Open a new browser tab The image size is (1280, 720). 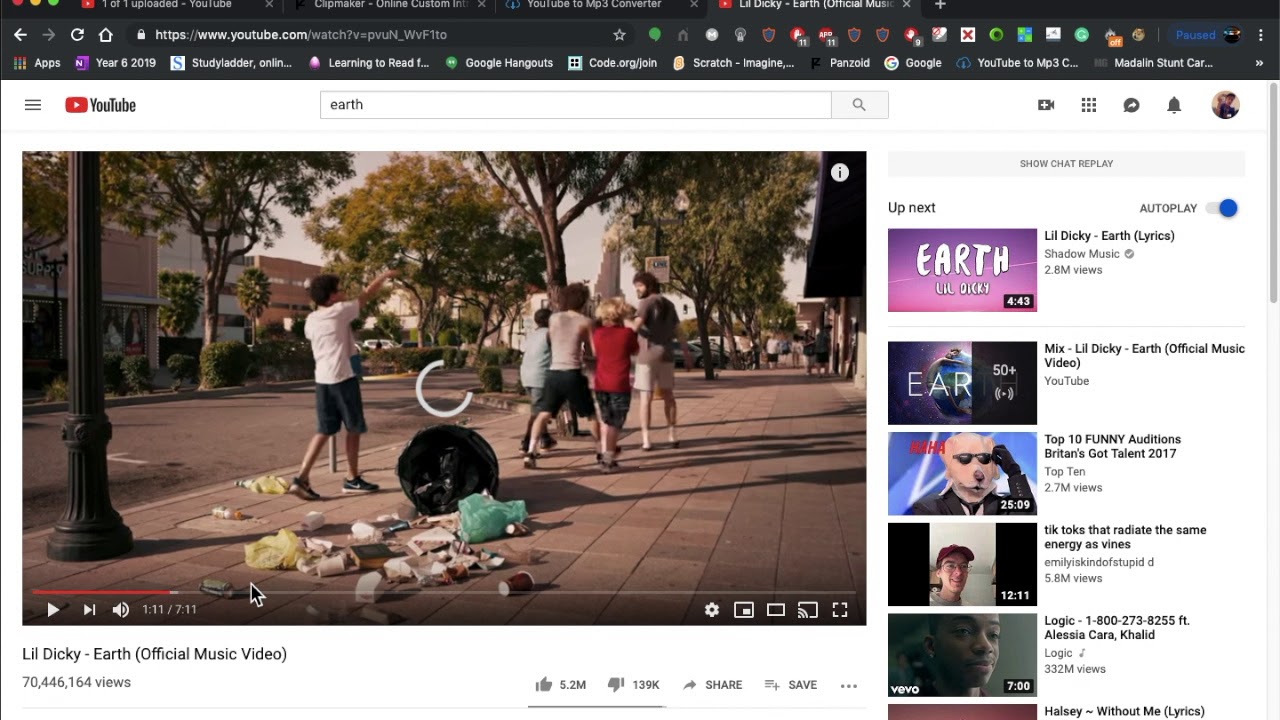(939, 5)
